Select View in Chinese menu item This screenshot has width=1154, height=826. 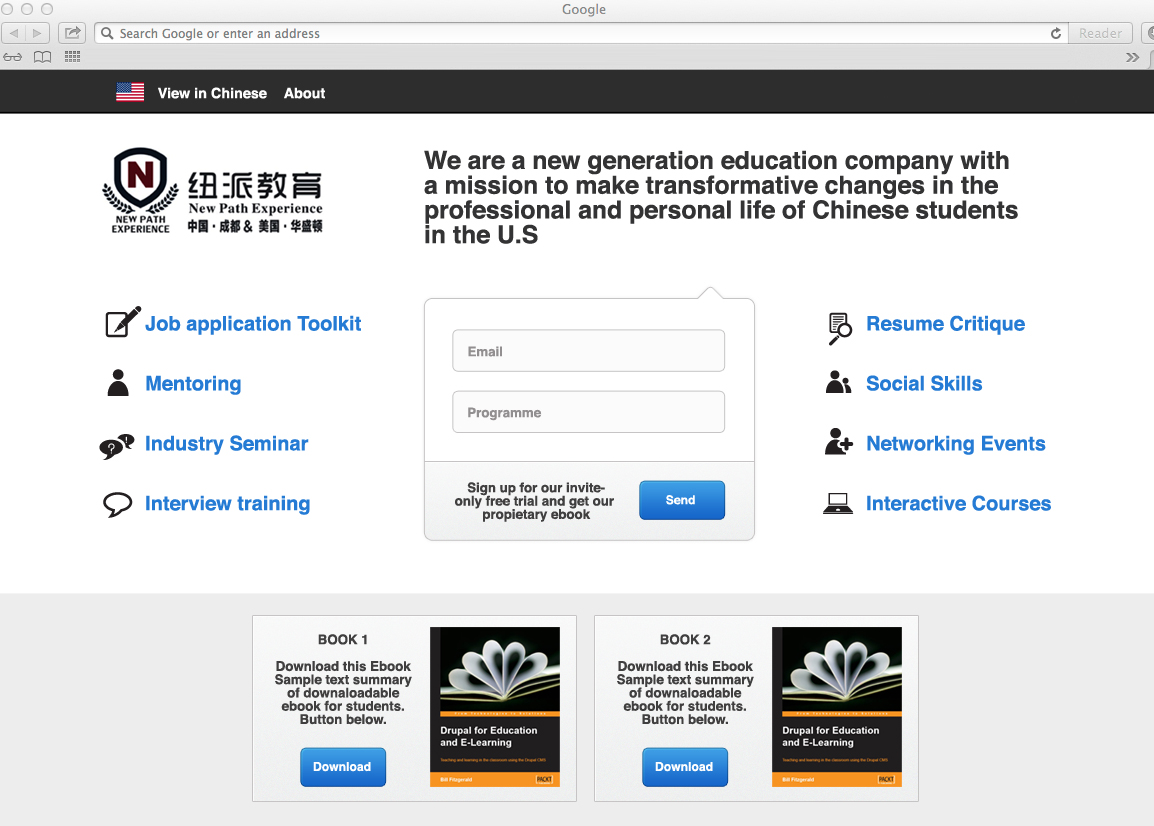[x=212, y=93]
